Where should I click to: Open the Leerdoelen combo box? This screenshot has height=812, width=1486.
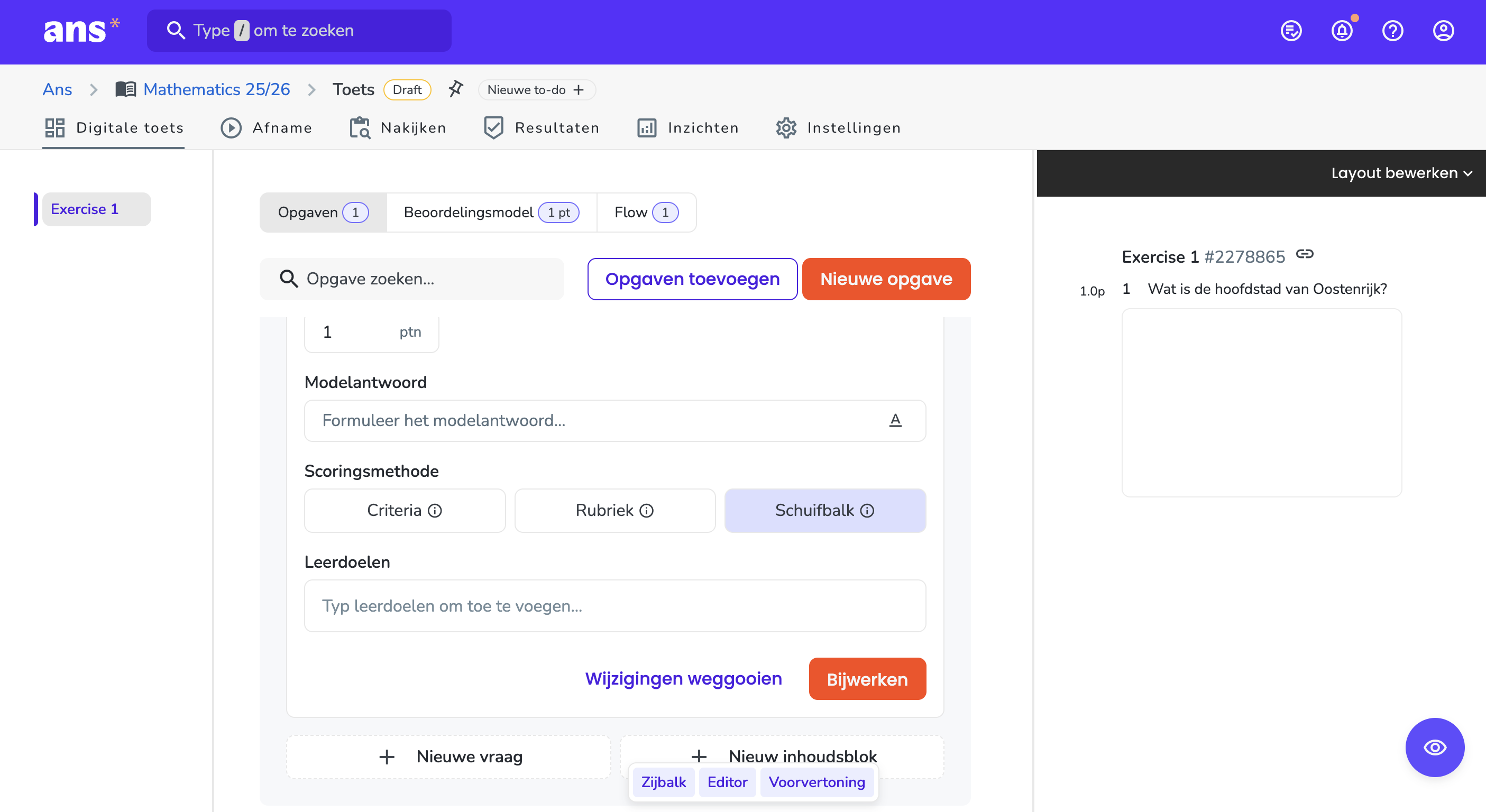615,605
